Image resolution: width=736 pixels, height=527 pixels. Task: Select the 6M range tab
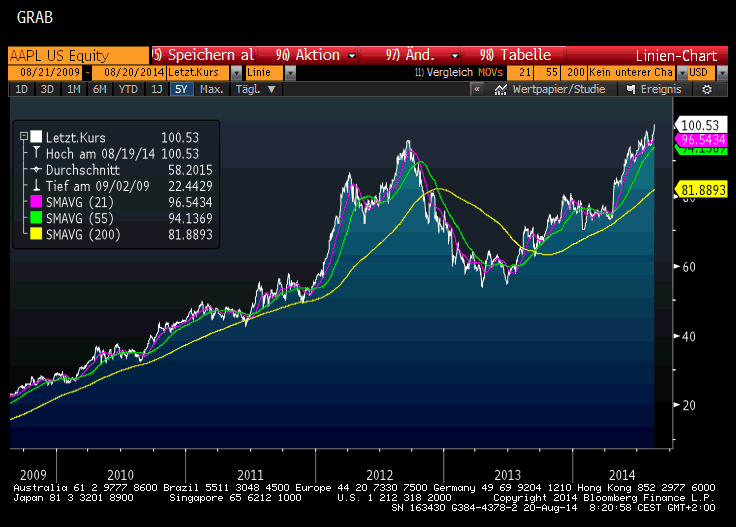tap(100, 89)
